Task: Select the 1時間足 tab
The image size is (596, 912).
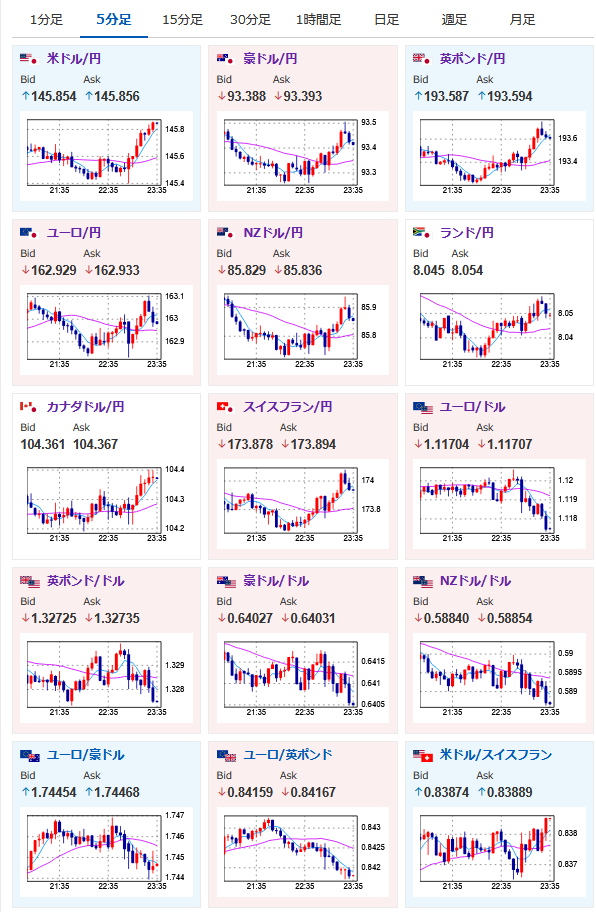Action: [319, 20]
